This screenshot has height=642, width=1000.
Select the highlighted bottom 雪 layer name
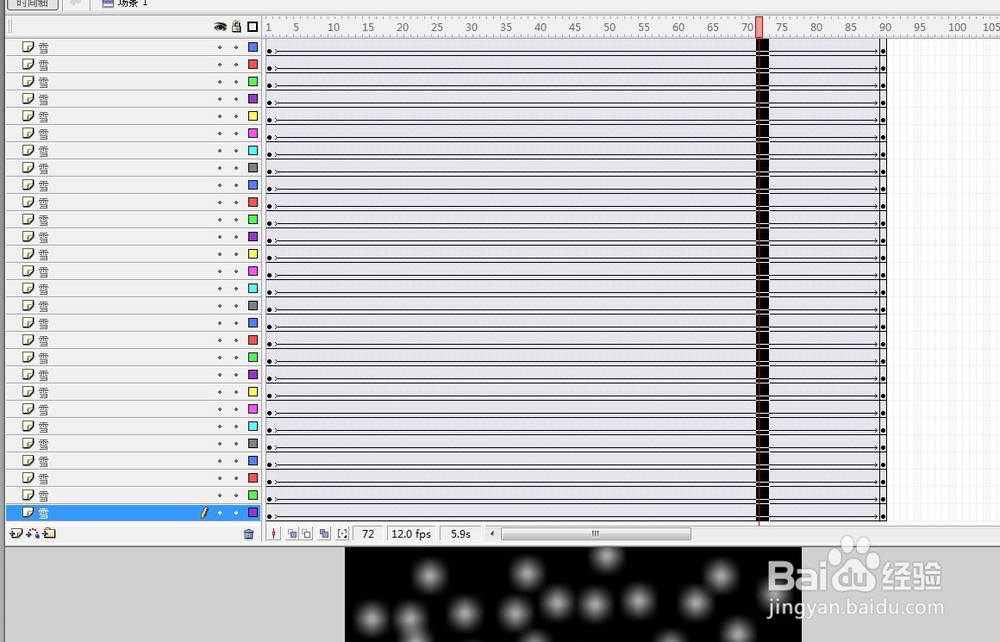coord(43,513)
